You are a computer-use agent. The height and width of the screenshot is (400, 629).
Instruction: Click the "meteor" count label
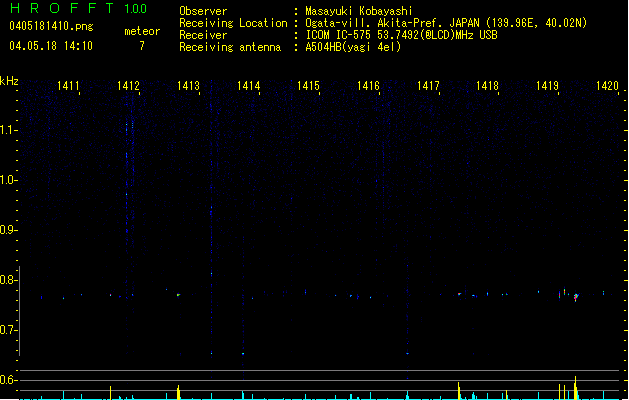point(142,31)
